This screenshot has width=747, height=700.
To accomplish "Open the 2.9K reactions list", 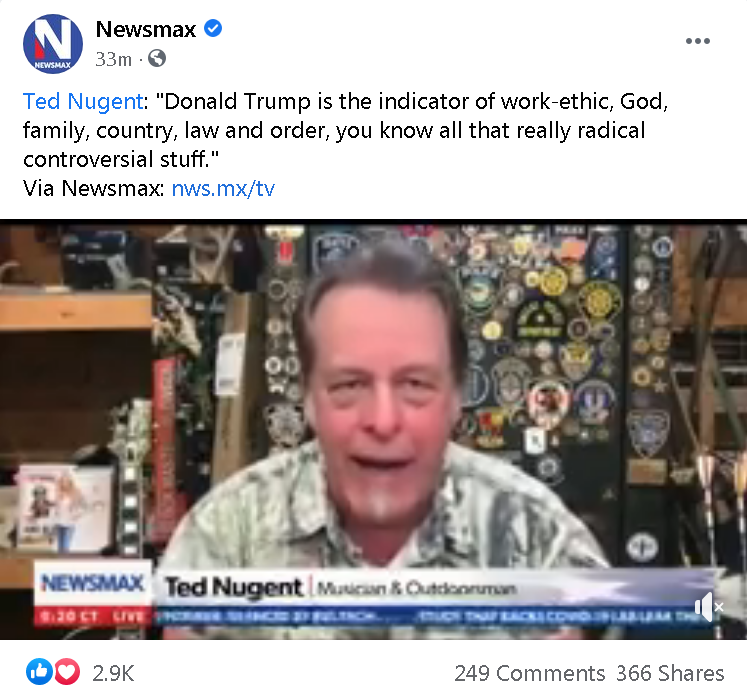I will [113, 673].
